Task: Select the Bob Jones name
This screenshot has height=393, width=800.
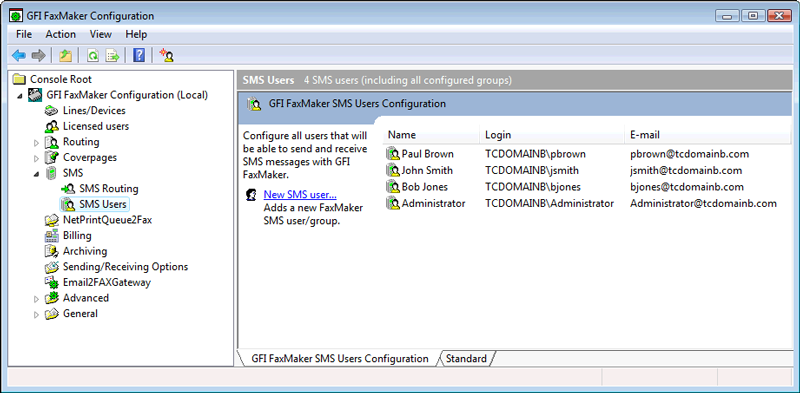Action: (x=424, y=187)
